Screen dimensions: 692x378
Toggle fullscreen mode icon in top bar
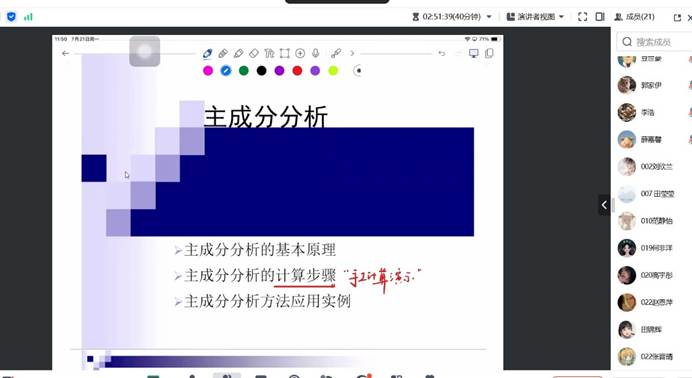pyautogui.click(x=583, y=17)
